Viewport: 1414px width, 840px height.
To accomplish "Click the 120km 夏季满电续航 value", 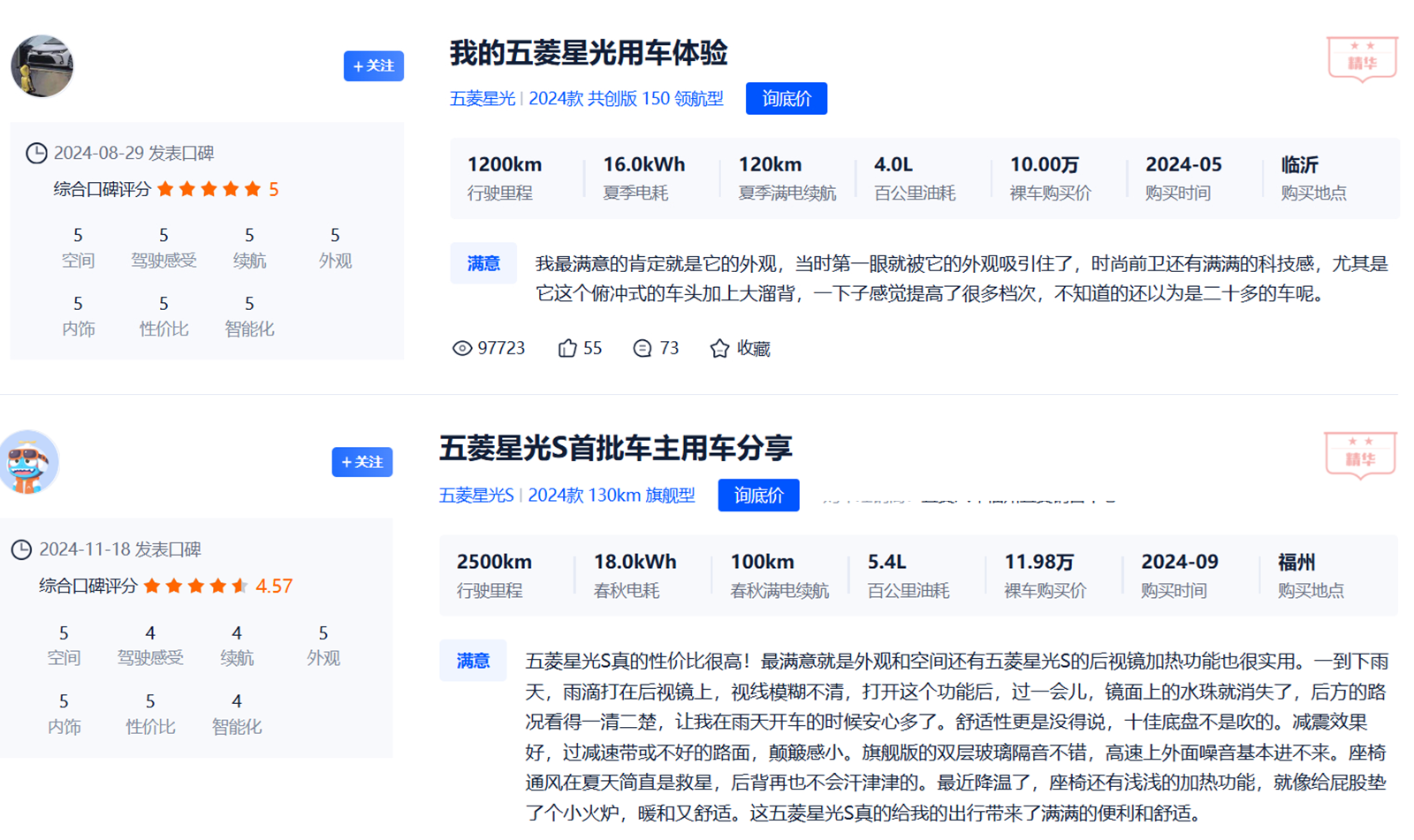I will click(x=771, y=165).
